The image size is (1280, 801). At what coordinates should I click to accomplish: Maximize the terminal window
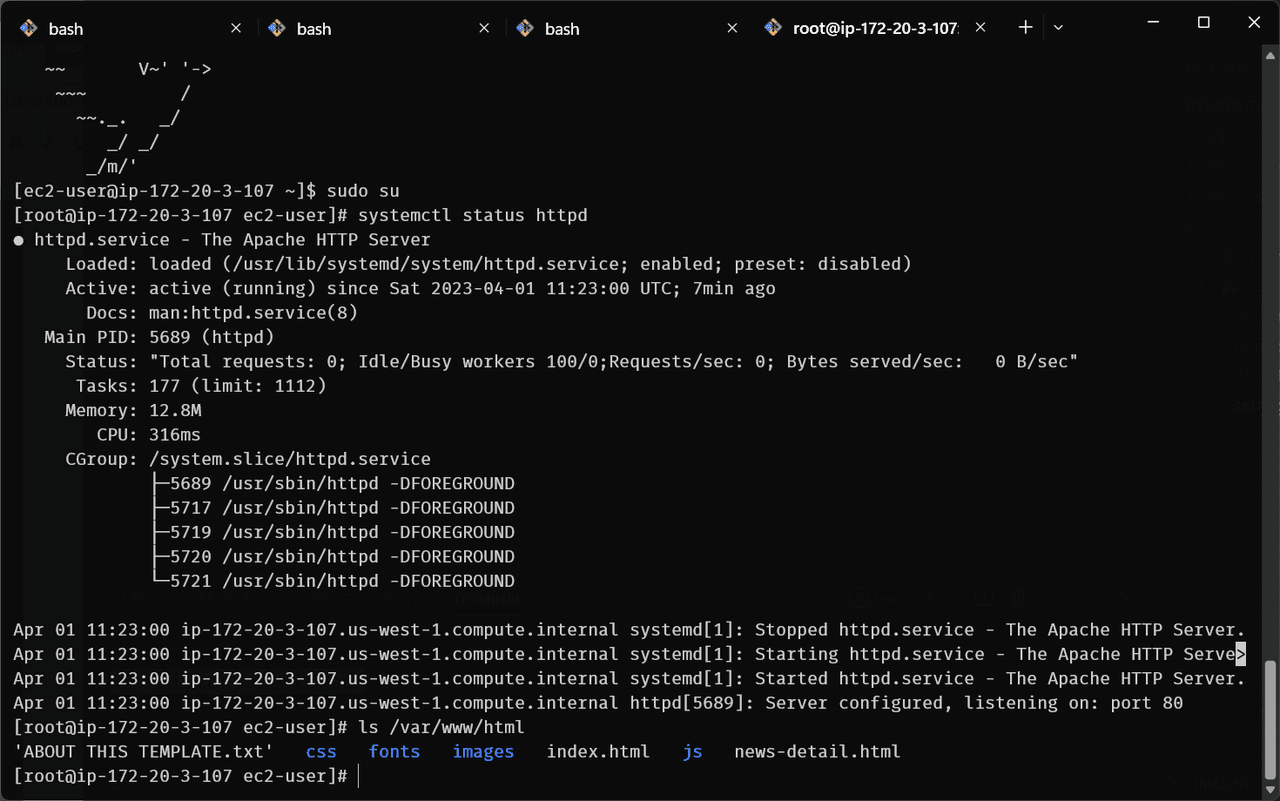[x=1204, y=22]
